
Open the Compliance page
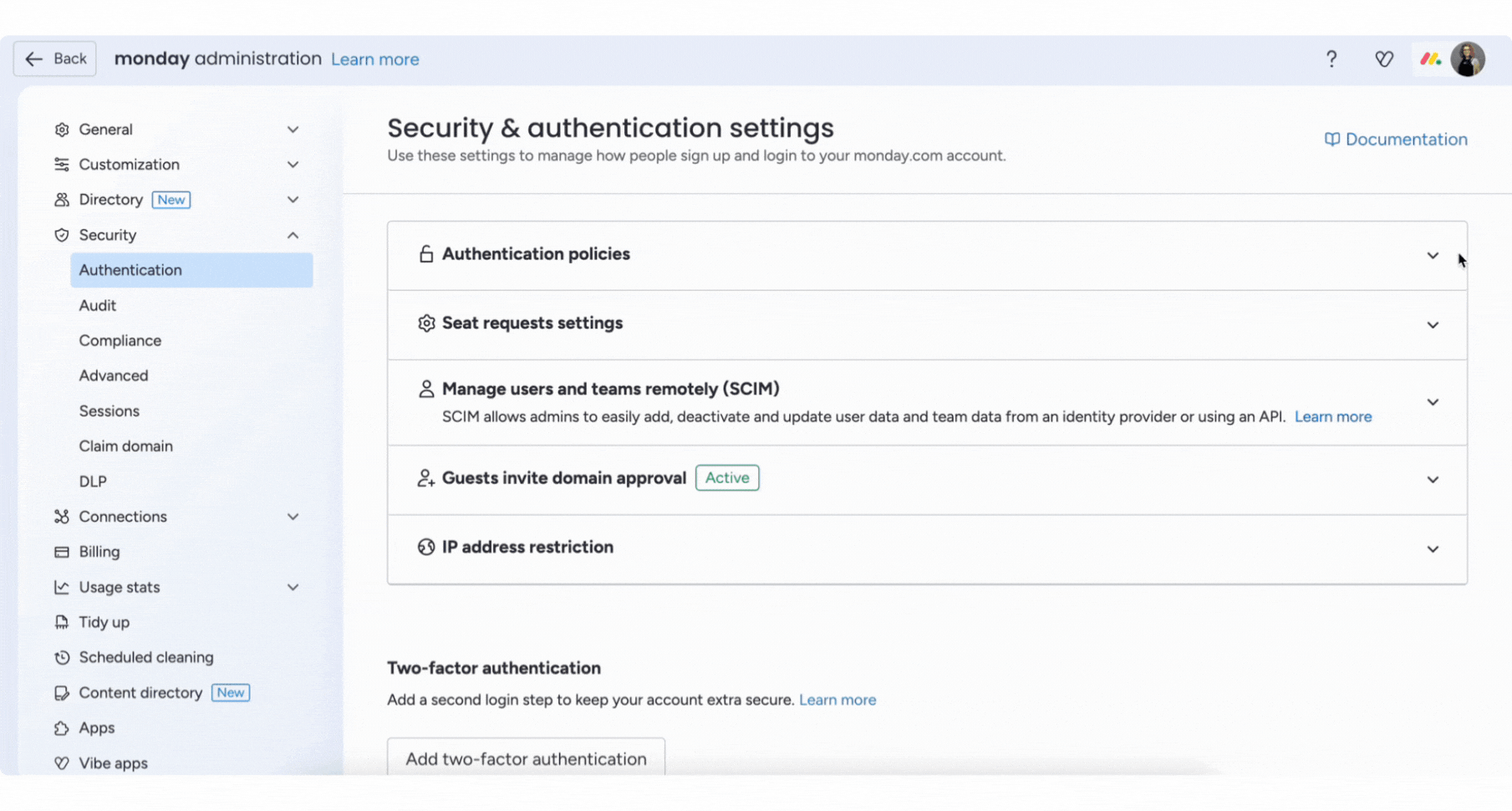[x=120, y=340]
